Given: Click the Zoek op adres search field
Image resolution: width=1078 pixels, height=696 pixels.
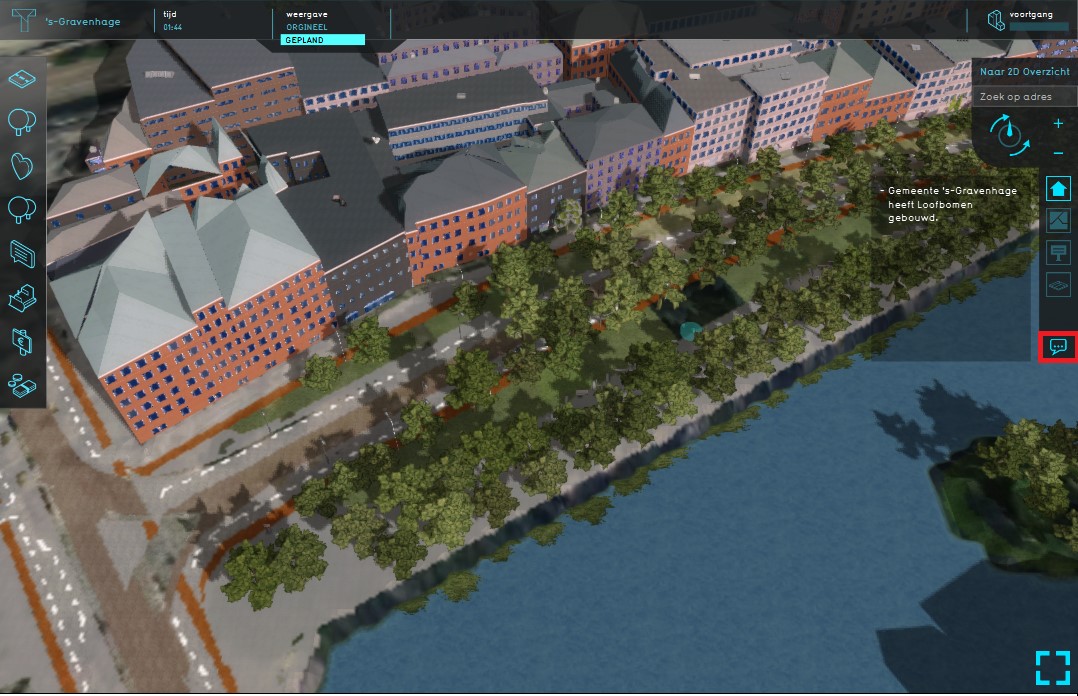Looking at the screenshot, I should tap(1024, 97).
